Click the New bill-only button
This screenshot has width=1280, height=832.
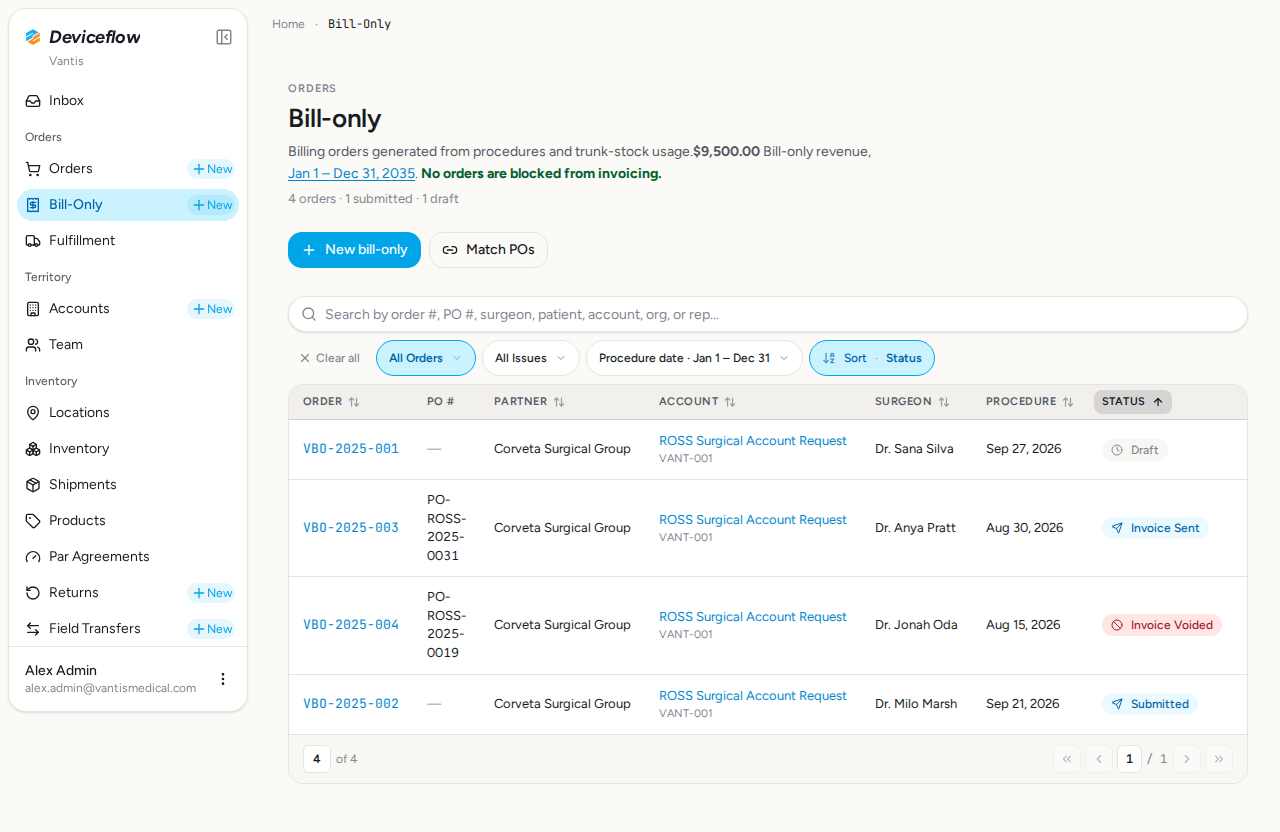click(354, 250)
